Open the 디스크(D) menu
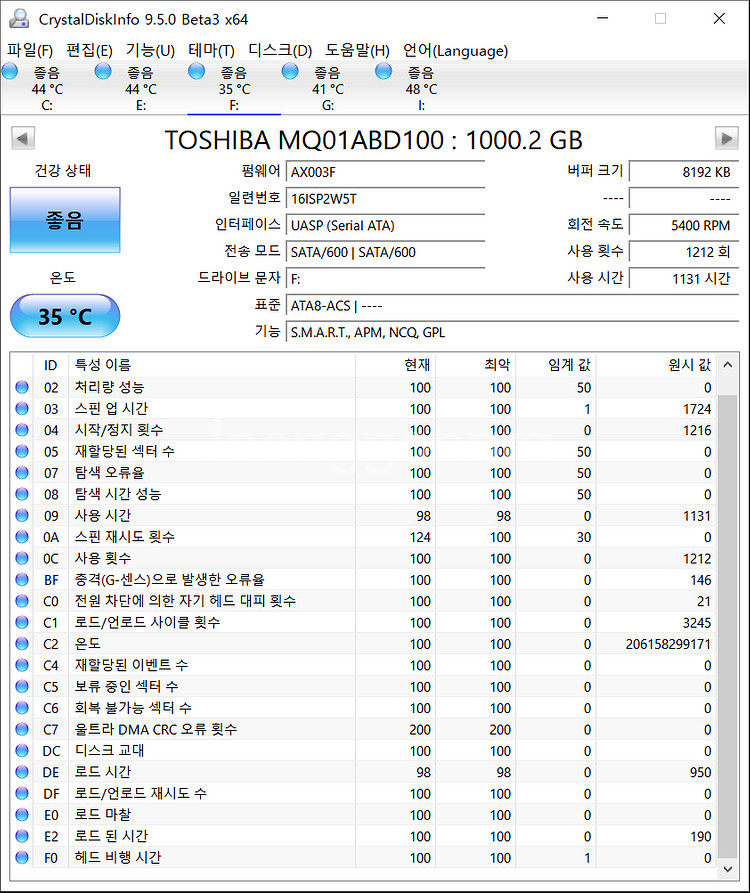This screenshot has height=893, width=750. point(280,51)
